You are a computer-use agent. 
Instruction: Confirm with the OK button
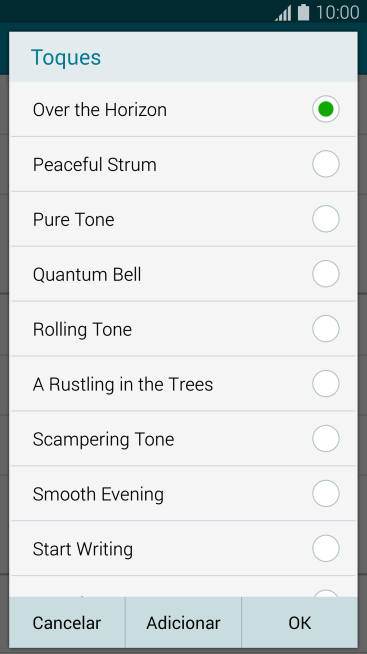click(299, 623)
